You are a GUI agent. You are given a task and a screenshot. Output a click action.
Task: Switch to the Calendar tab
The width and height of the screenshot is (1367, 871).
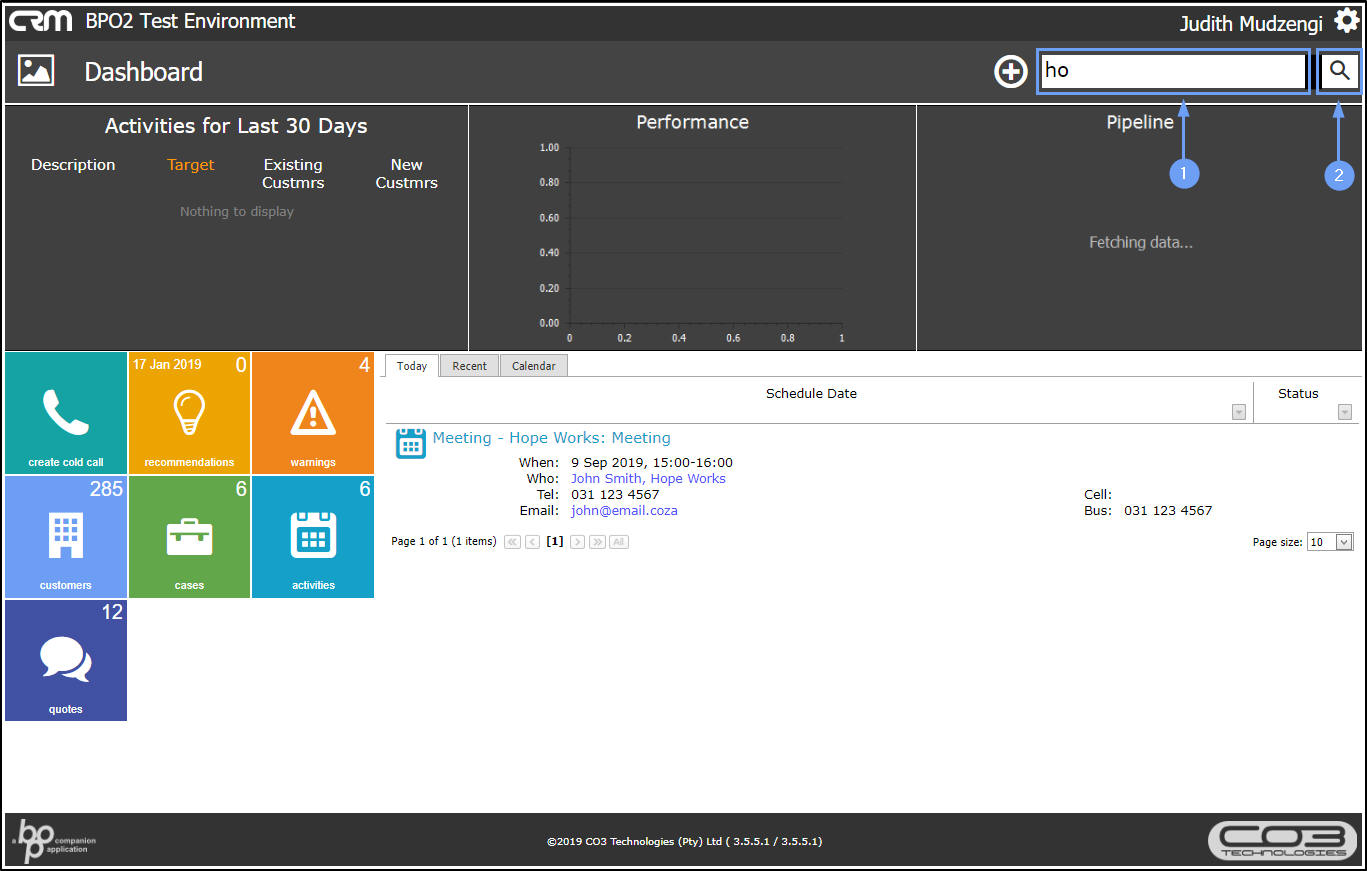click(x=534, y=366)
